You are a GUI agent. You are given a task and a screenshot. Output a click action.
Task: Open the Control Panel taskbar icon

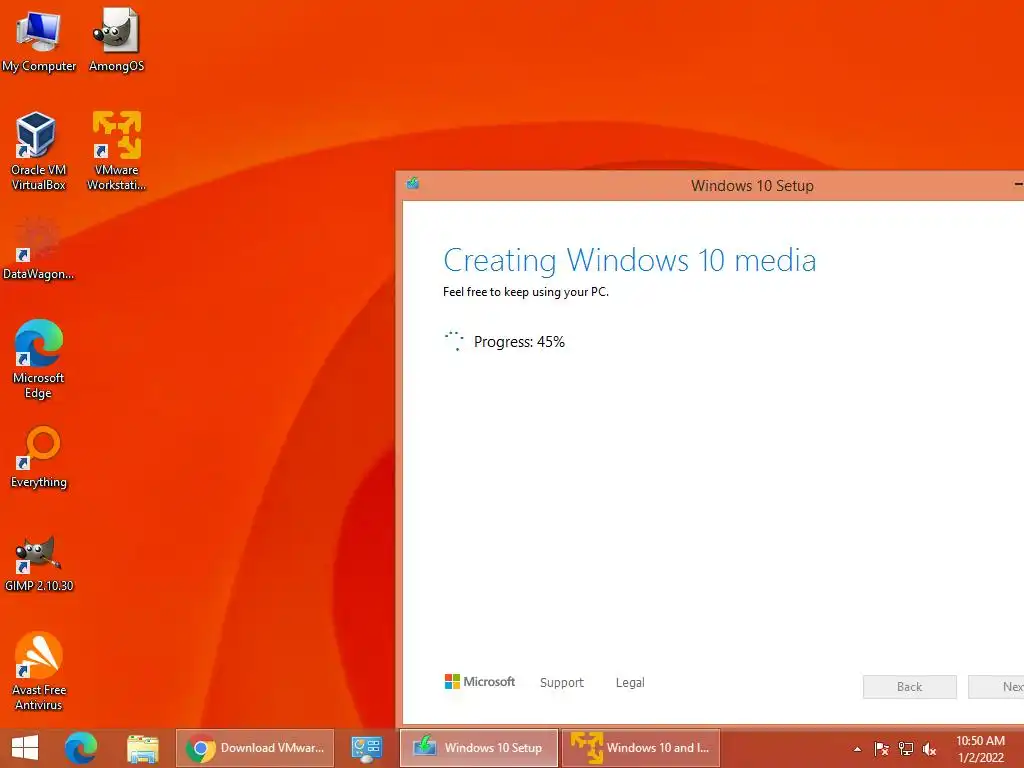(x=366, y=748)
